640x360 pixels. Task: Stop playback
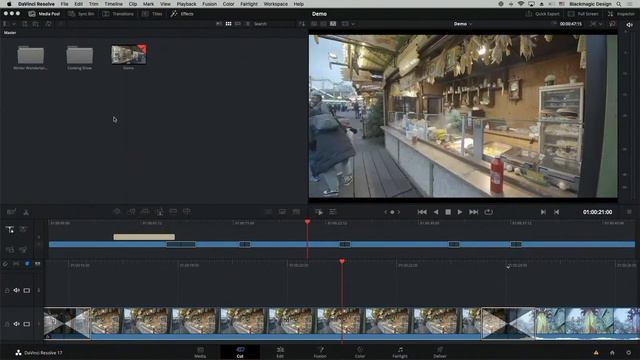(448, 212)
